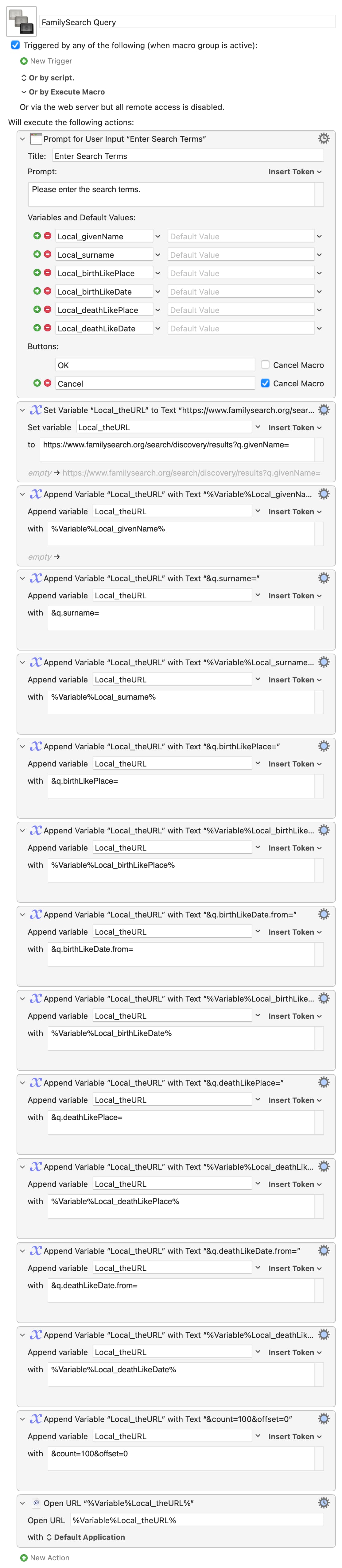Collapse the Or by Execute Macro trigger
The height and width of the screenshot is (1568, 342).
pos(24,92)
